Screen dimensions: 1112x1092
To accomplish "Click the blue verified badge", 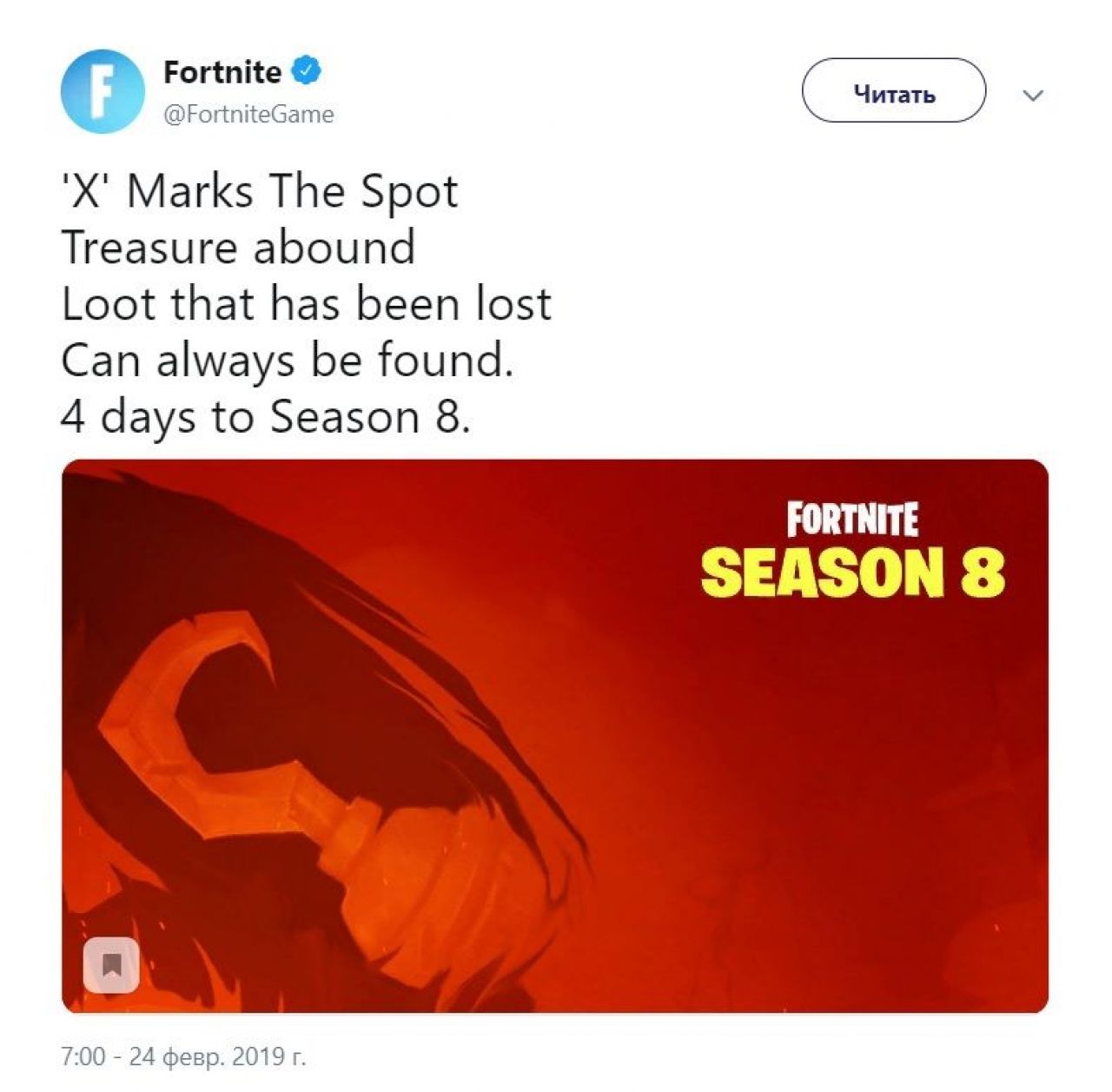I will click(306, 71).
